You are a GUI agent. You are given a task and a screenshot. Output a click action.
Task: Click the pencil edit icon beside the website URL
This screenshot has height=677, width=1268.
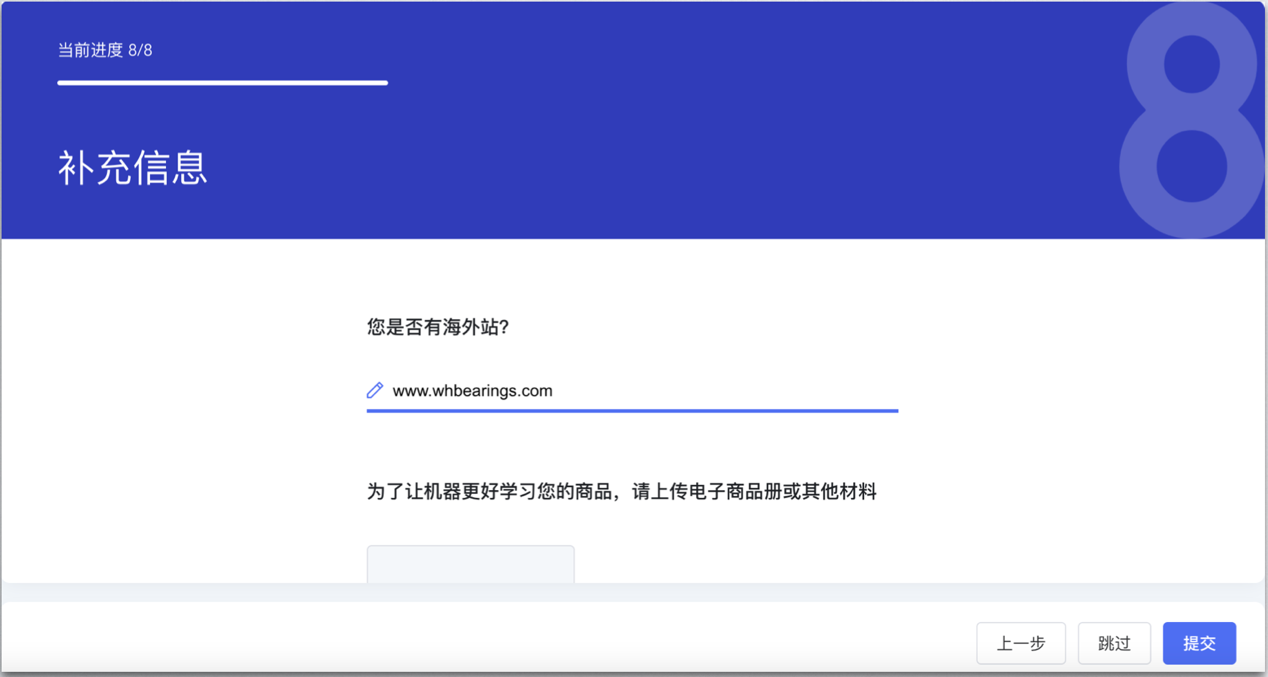pos(375,390)
